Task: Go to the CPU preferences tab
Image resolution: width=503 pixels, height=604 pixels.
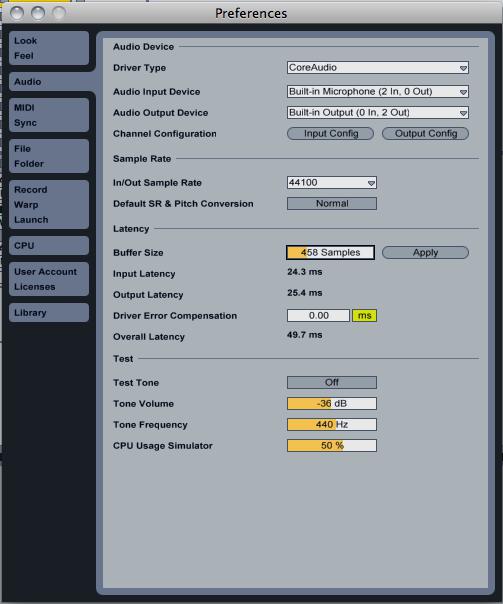Action: 49,245
